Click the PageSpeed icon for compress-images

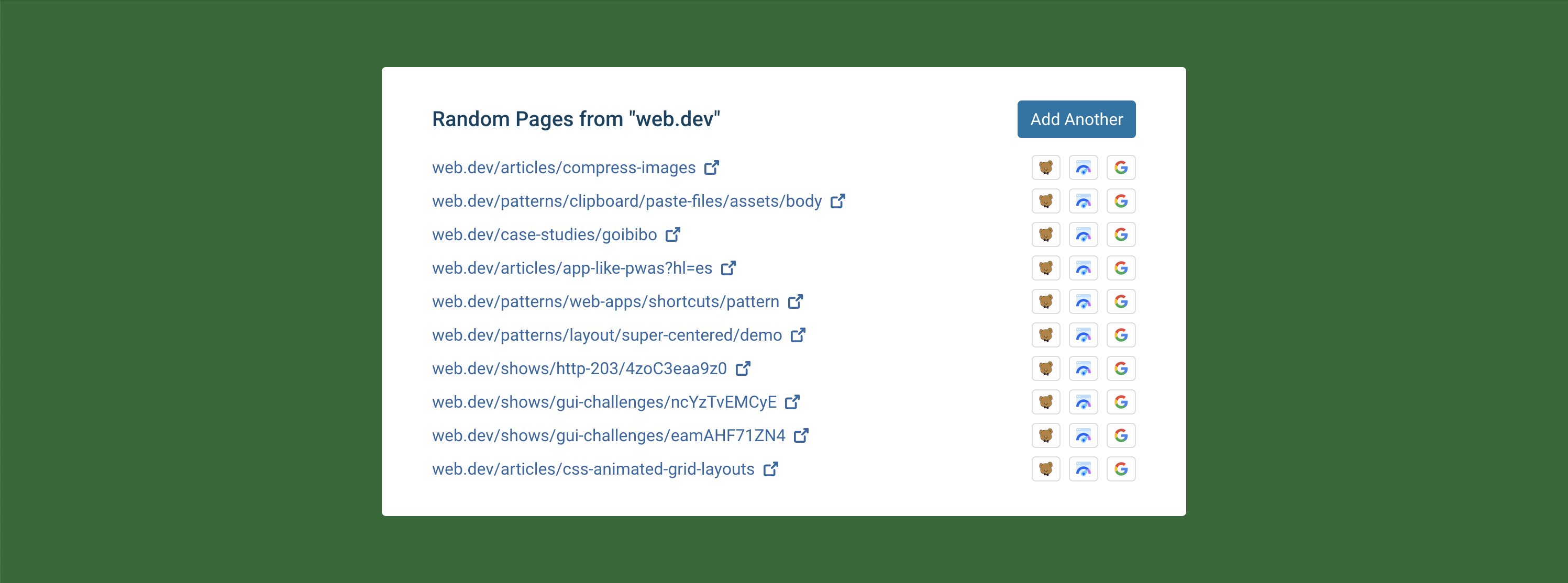click(1084, 167)
